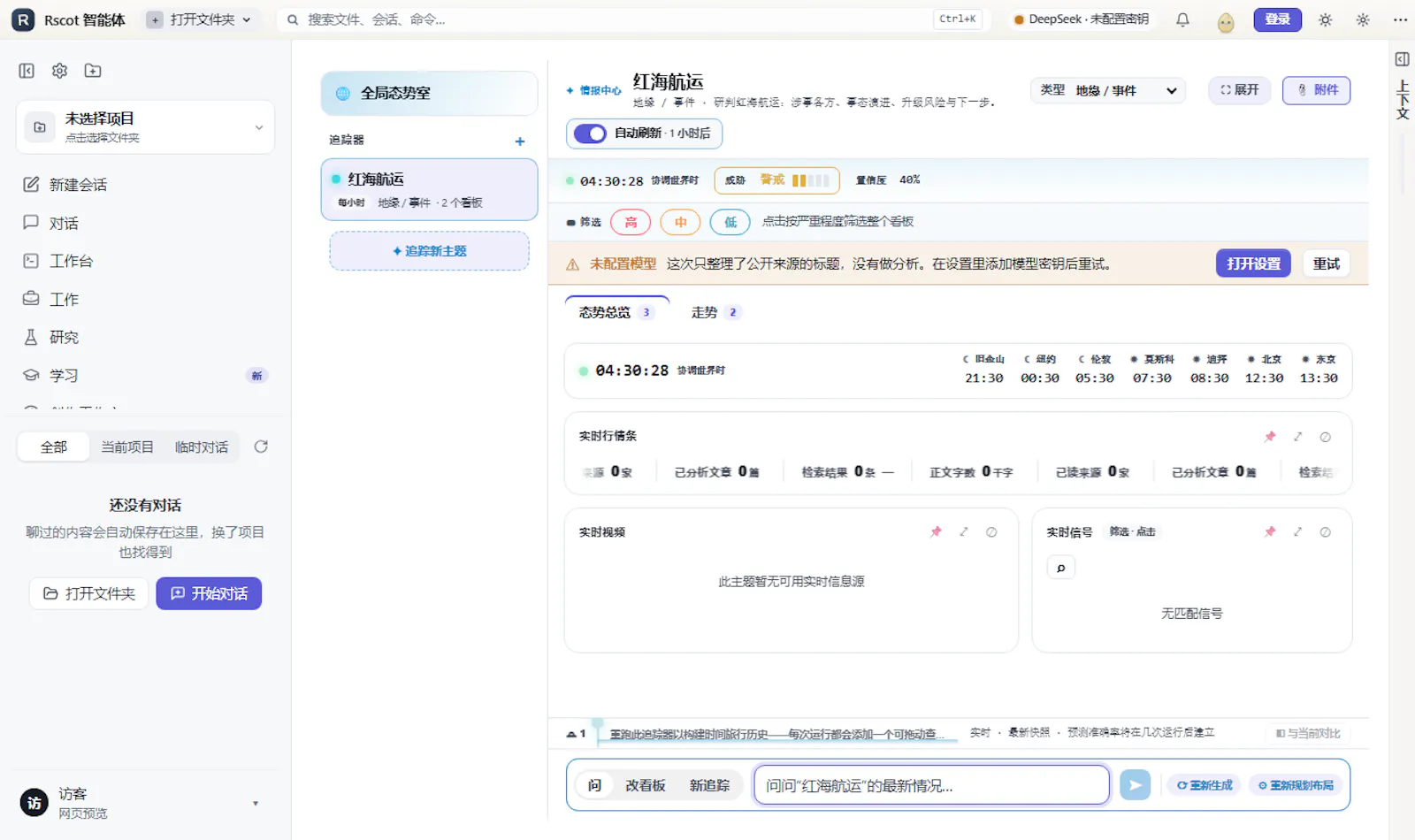The width and height of the screenshot is (1415, 840).
Task: Click the 威胁 警戒 level meter
Action: tap(776, 180)
